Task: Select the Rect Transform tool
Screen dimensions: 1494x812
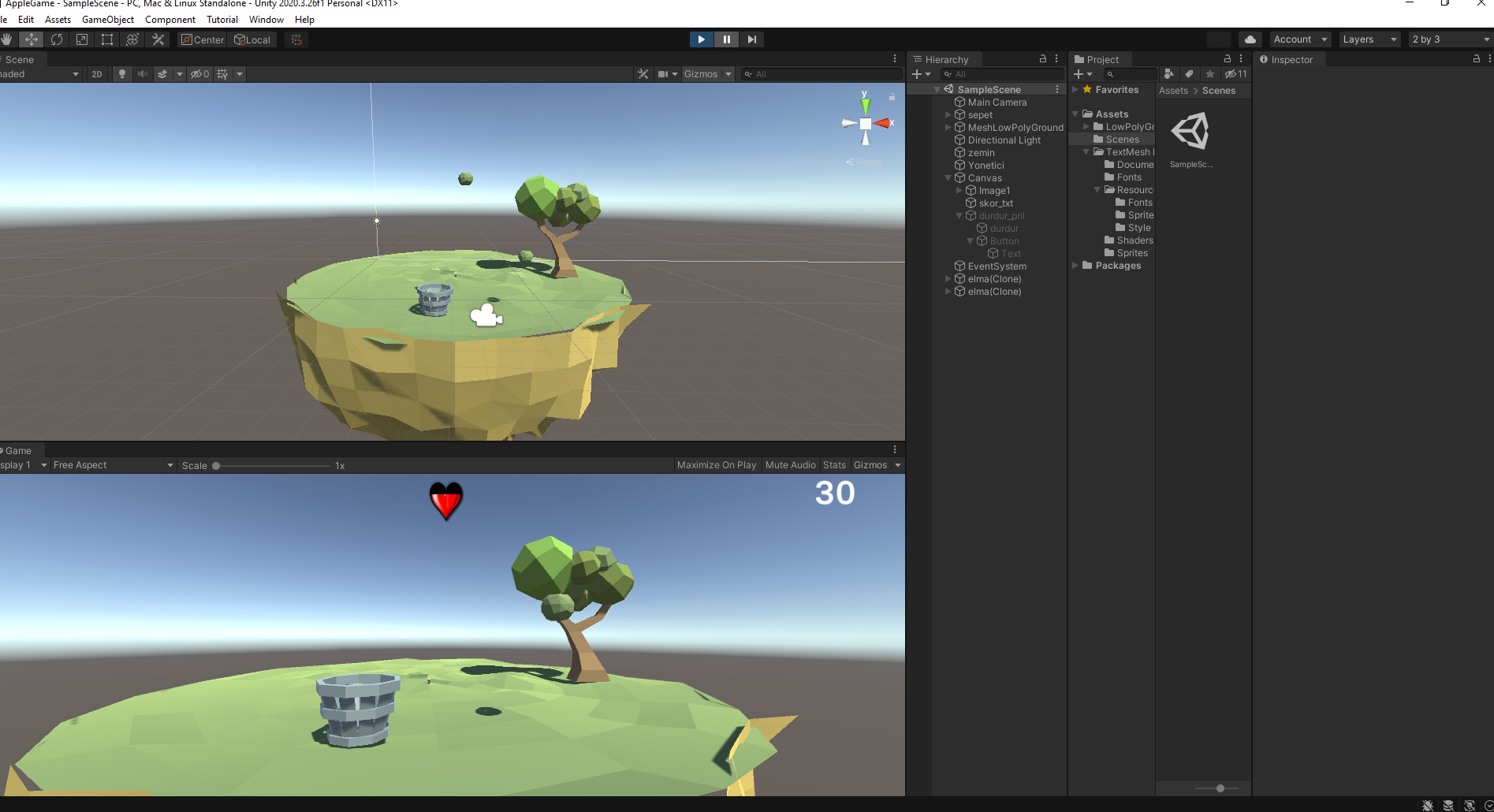Action: [106, 39]
